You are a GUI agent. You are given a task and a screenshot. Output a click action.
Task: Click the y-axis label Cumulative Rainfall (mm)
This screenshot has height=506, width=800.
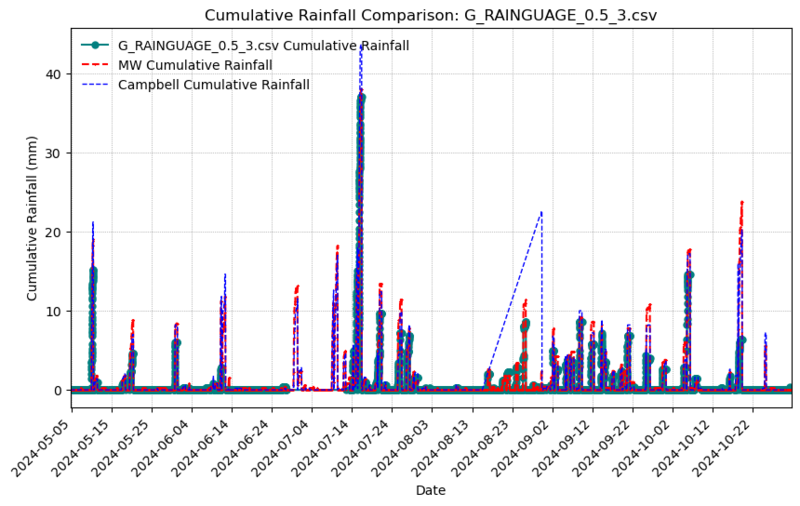pos(32,218)
